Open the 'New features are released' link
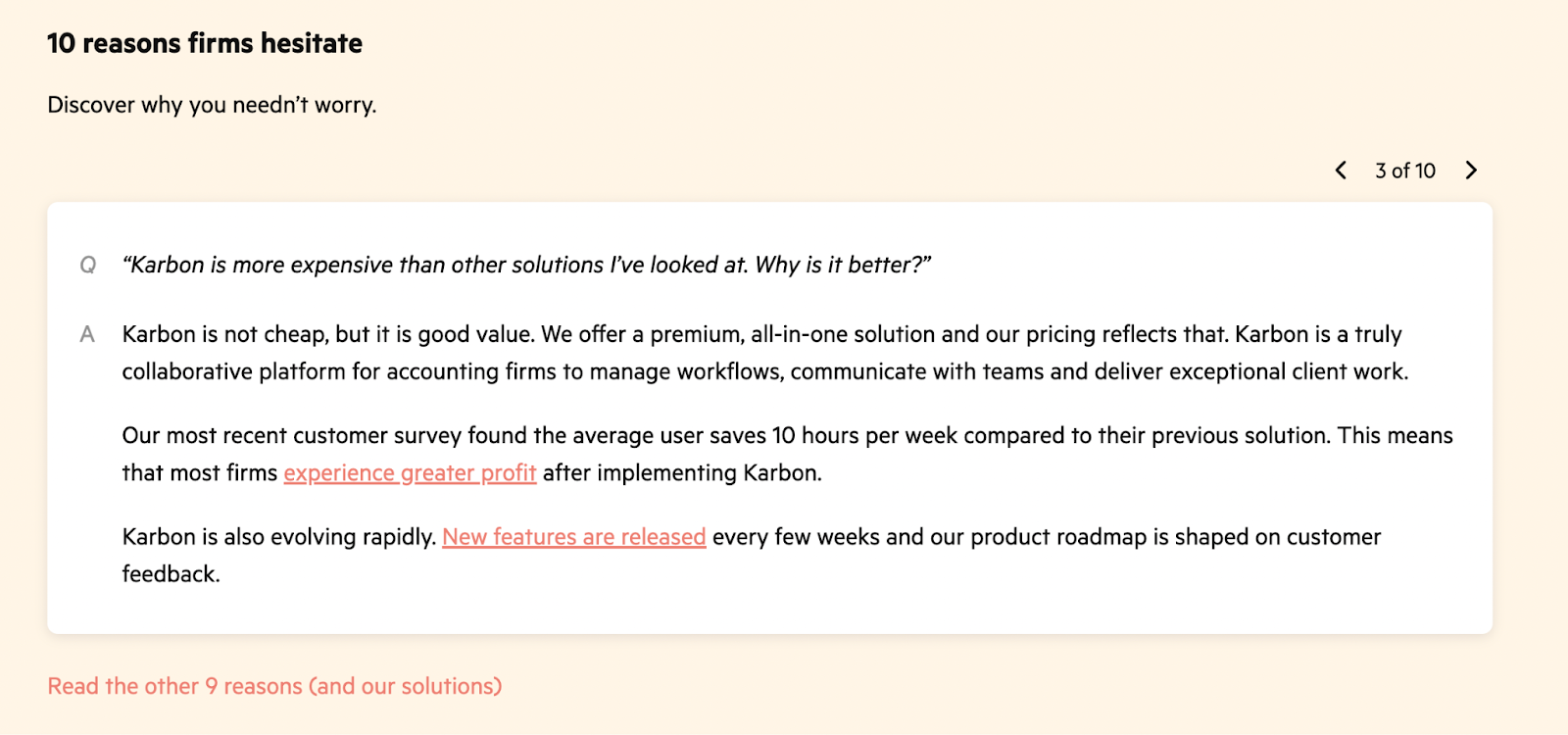Image resolution: width=1568 pixels, height=735 pixels. (x=574, y=537)
